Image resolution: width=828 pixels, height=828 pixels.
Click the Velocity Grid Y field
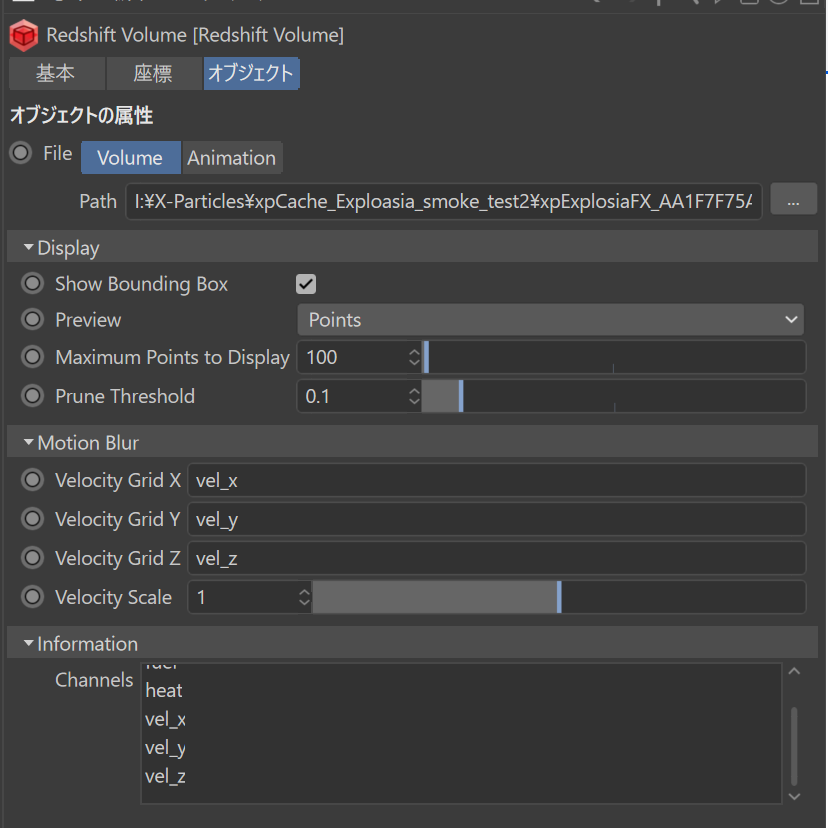(x=497, y=520)
